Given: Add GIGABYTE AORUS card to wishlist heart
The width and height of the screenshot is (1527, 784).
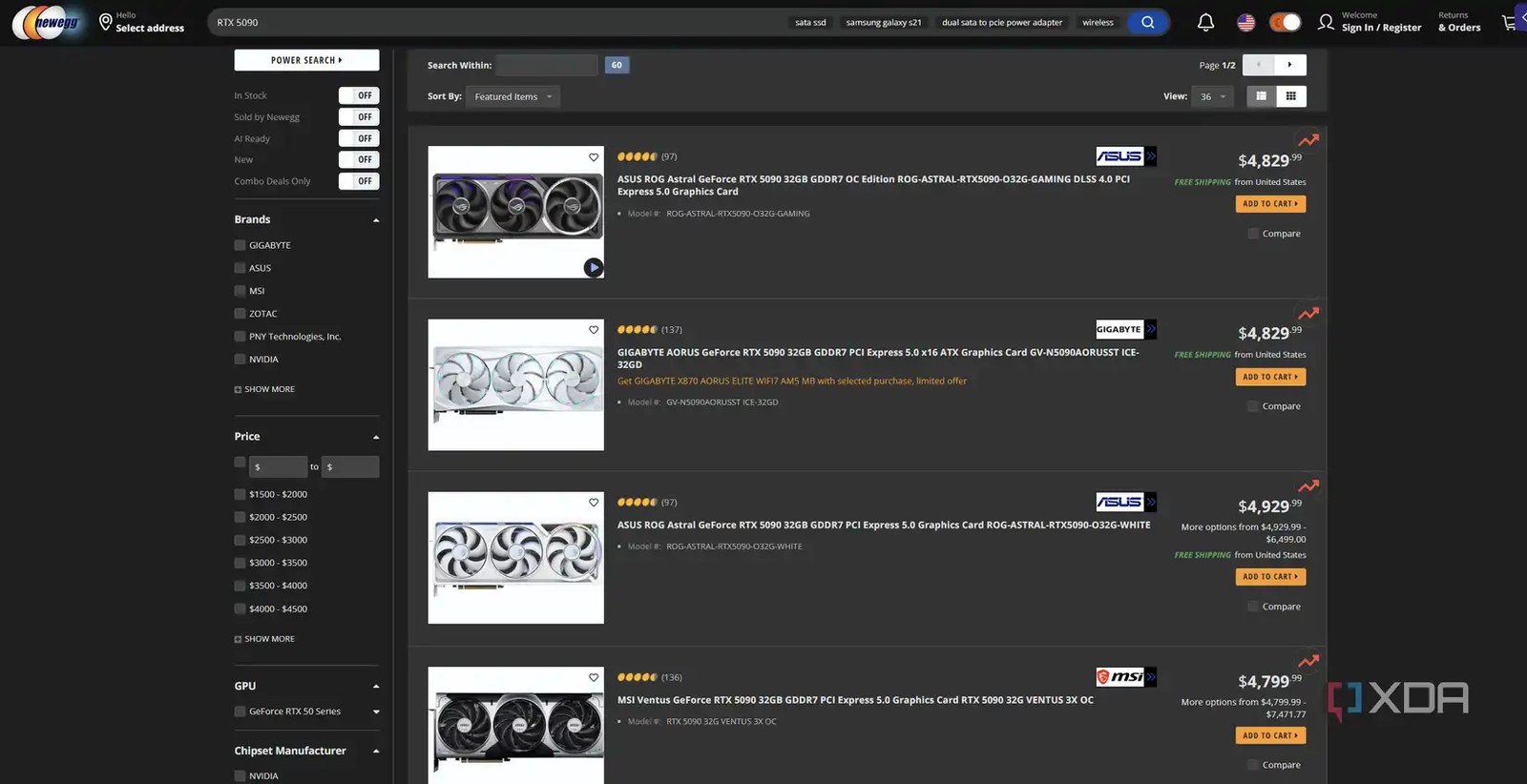Looking at the screenshot, I should coord(594,330).
